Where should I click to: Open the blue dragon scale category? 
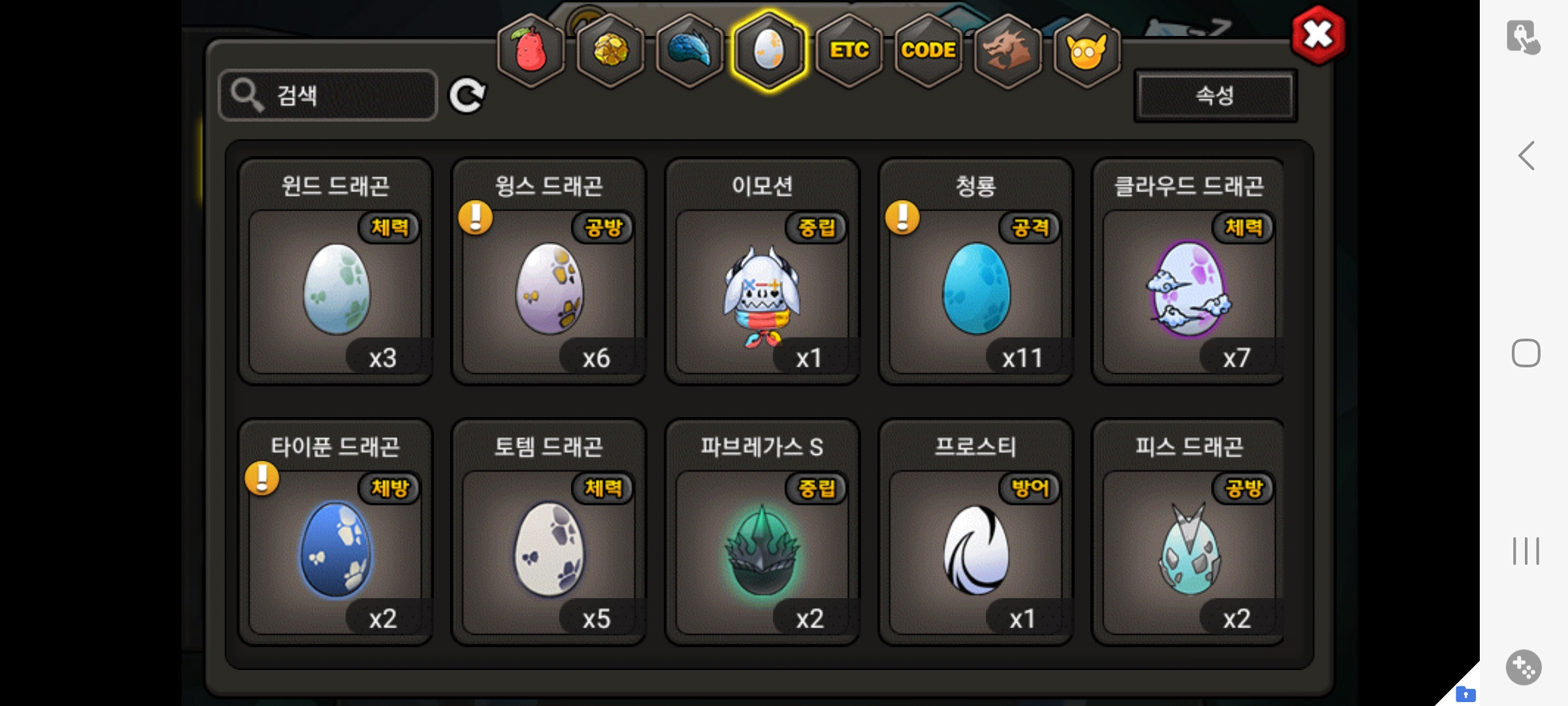690,50
